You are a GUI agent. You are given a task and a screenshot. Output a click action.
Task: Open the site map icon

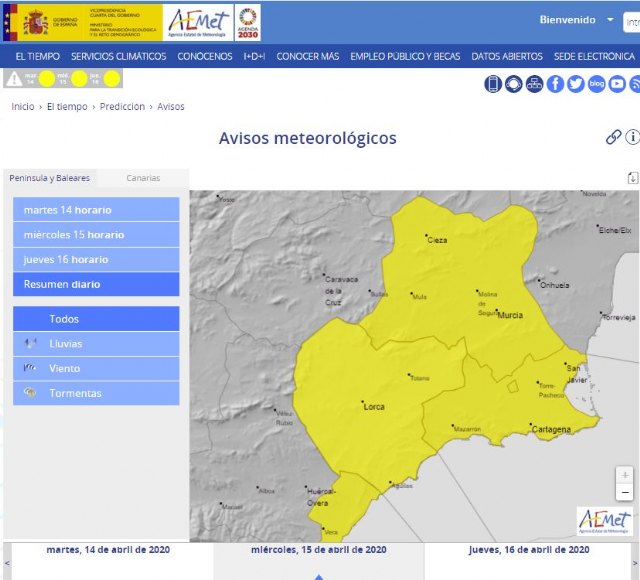[x=535, y=84]
